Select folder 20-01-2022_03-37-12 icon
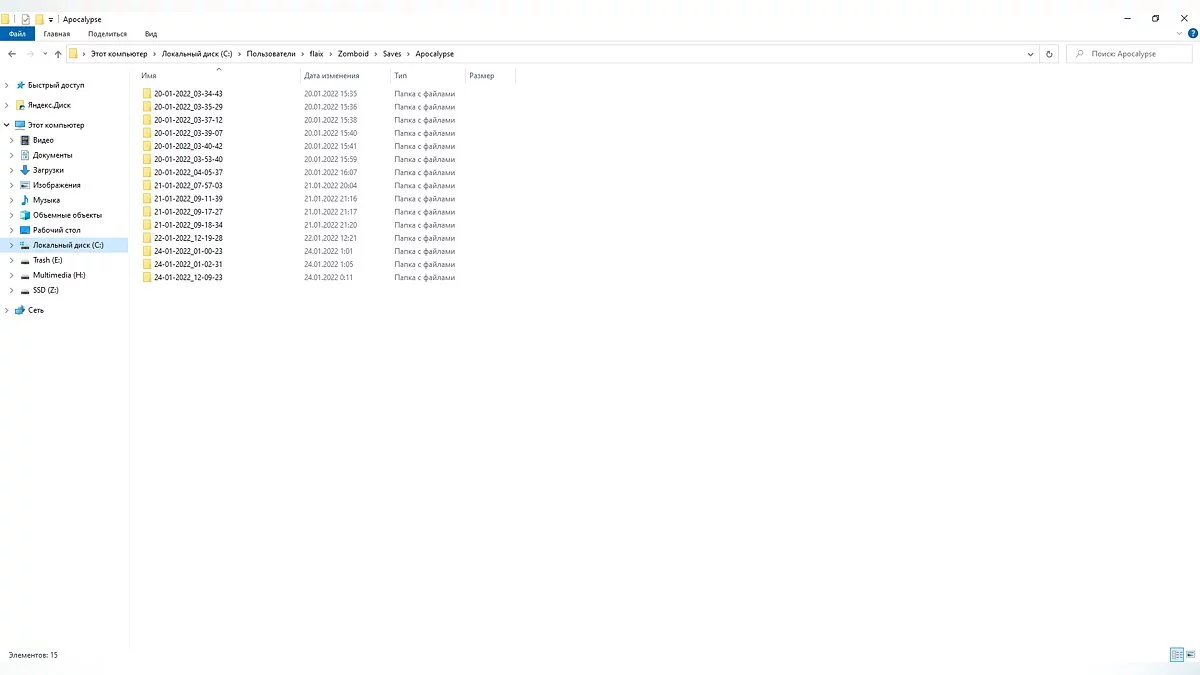Screen dimensions: 1200x675 (x=146, y=120)
